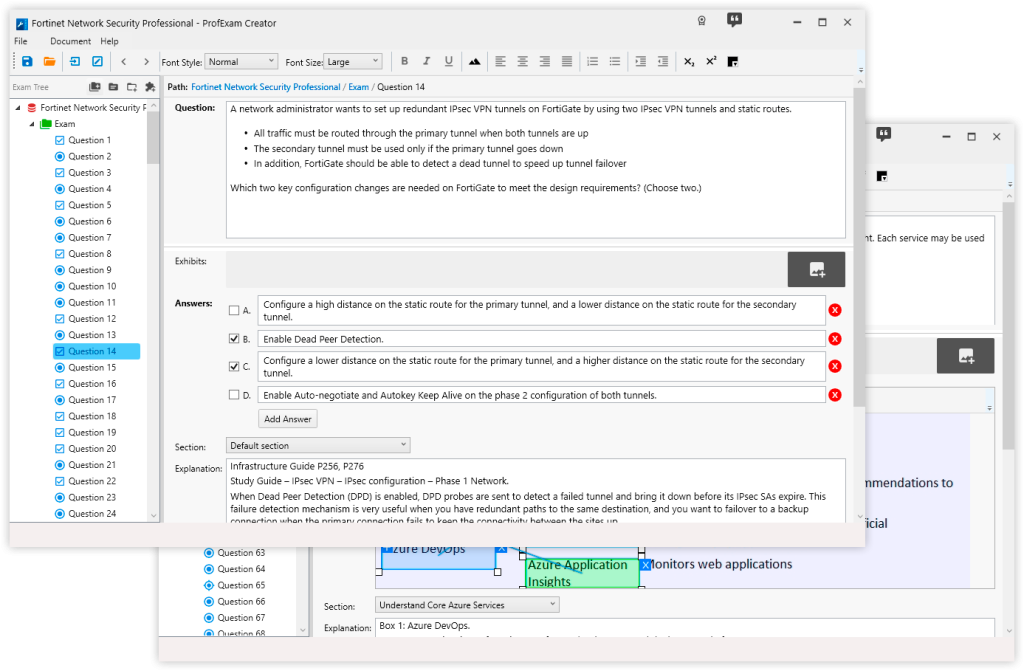Click the blue Edit pencil toolbar icon
This screenshot has width=1024, height=671.
(x=97, y=61)
